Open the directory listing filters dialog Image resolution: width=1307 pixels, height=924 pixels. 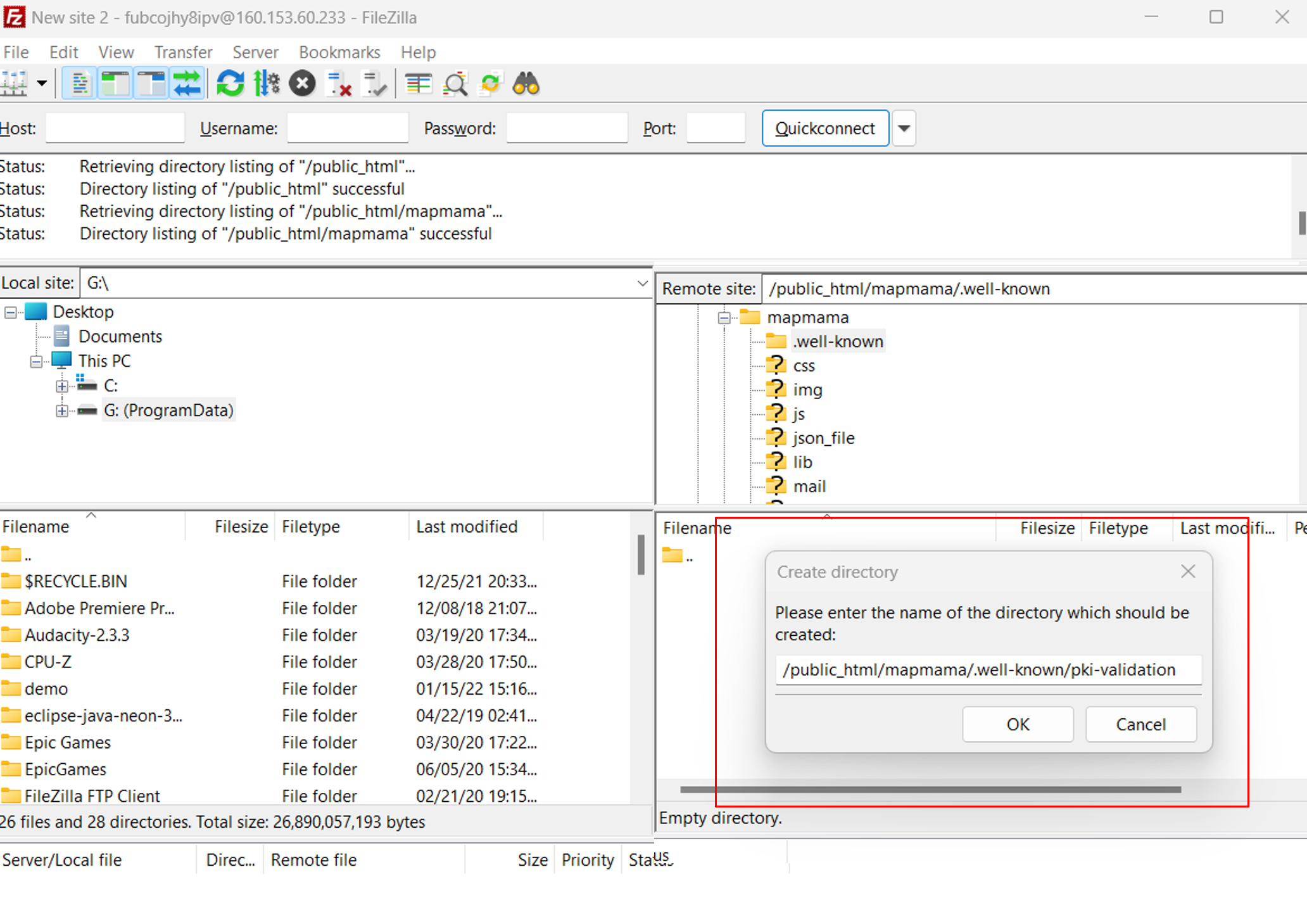point(419,84)
